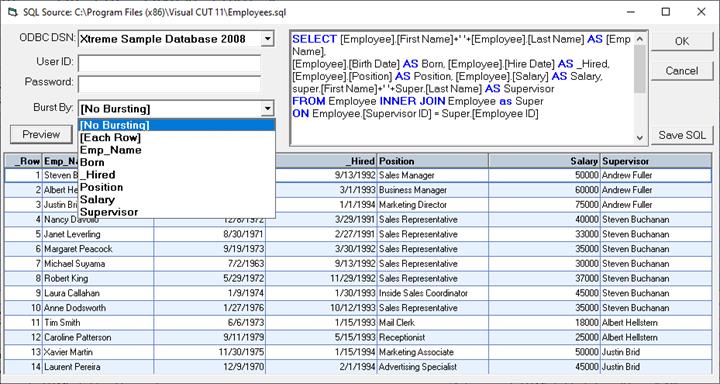
Task: Click the Inside Sales Coordinator cell
Action: (x=433, y=293)
